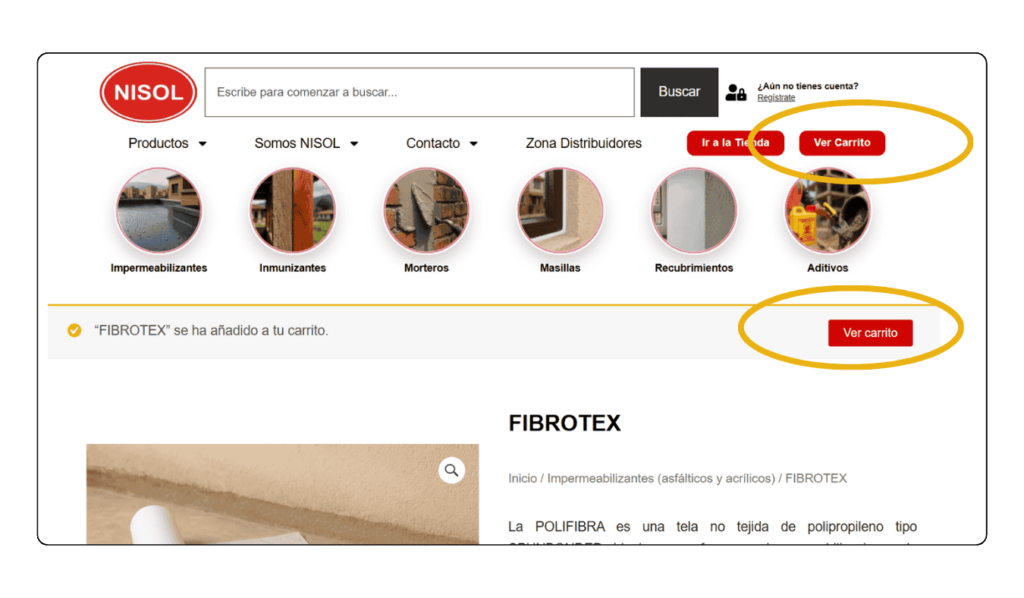
Task: Open the Aditivos category circle
Action: pyautogui.click(x=827, y=210)
